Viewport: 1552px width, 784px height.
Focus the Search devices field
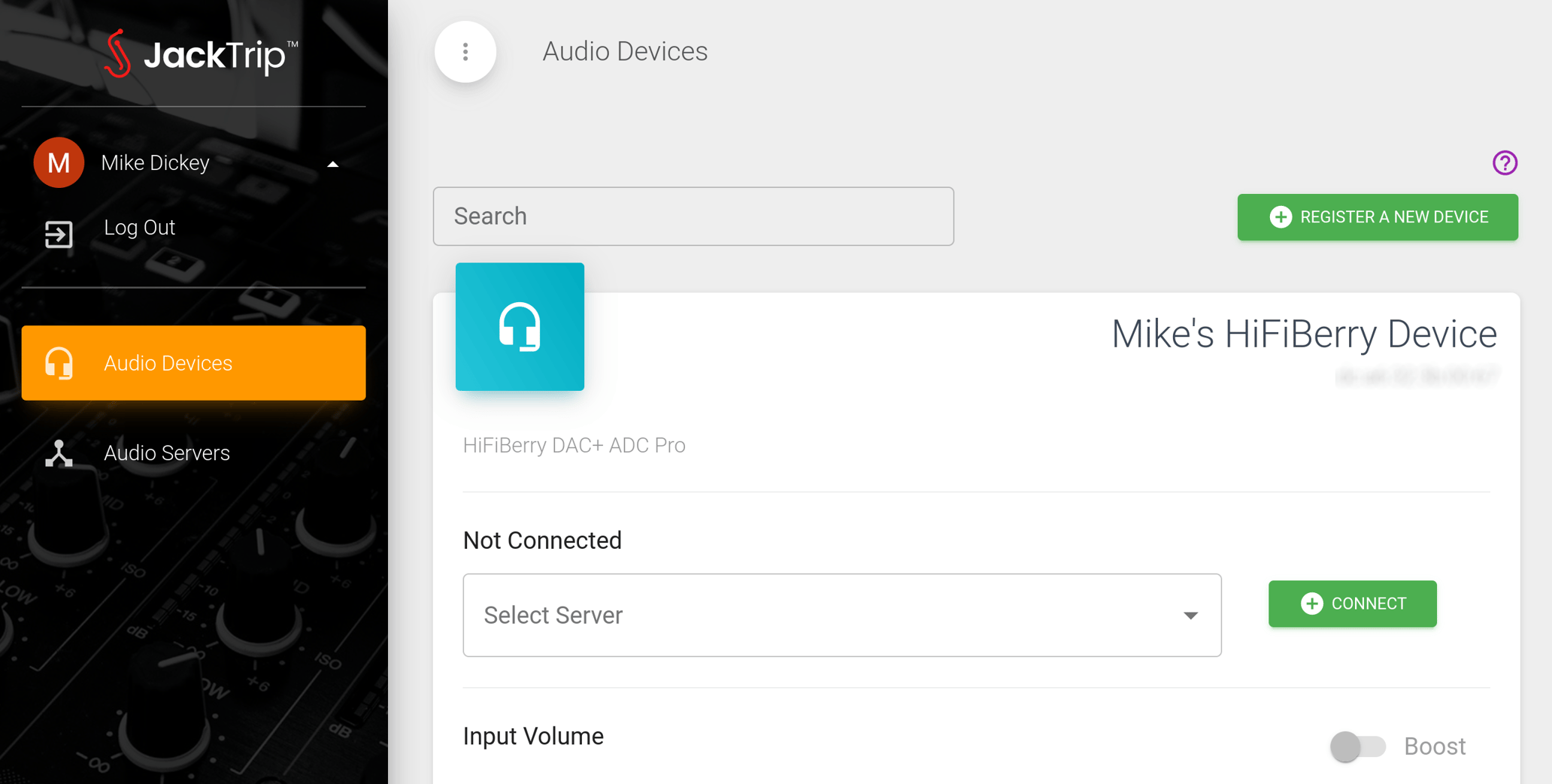[x=693, y=216]
